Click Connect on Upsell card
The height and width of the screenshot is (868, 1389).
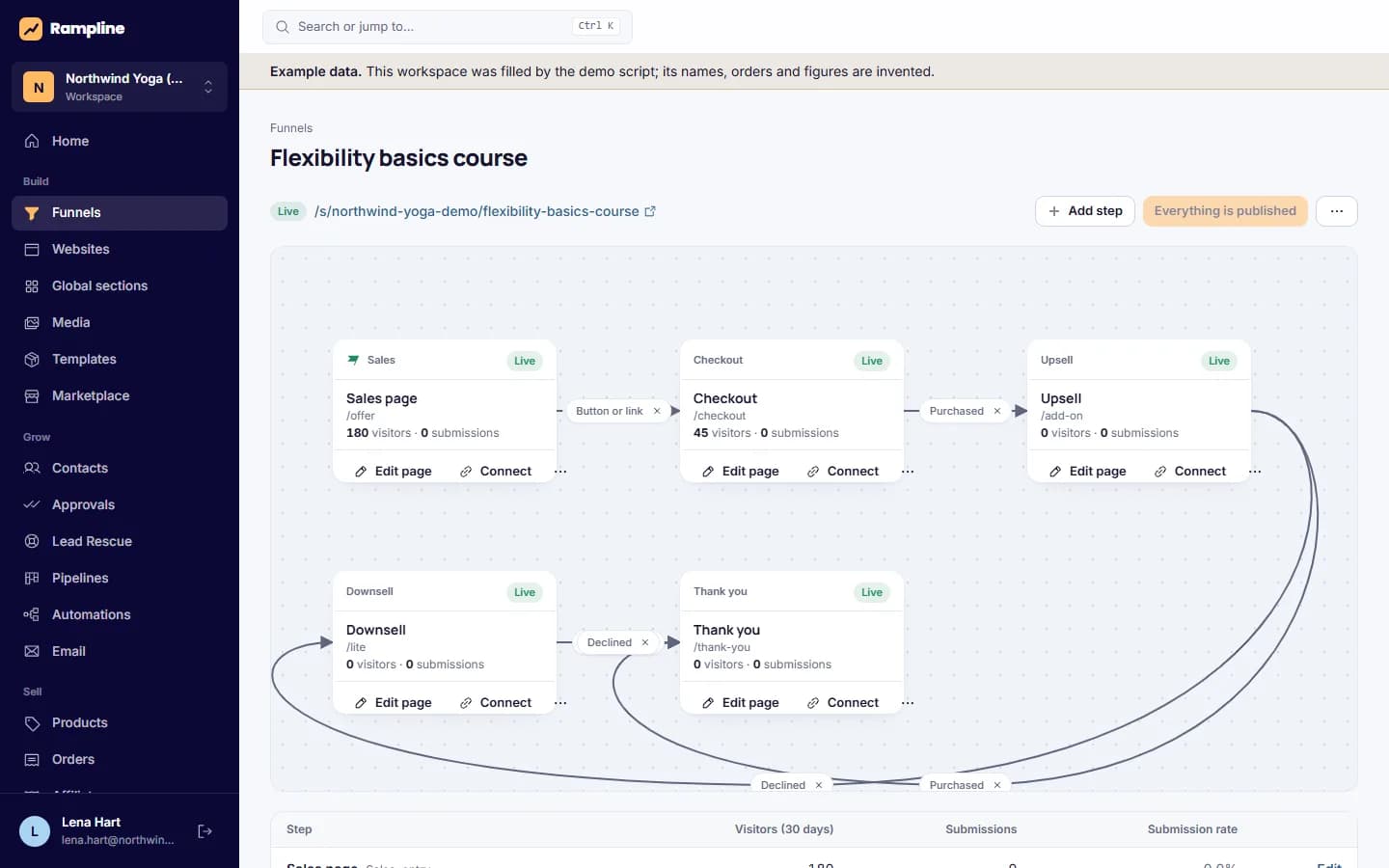(x=1190, y=472)
